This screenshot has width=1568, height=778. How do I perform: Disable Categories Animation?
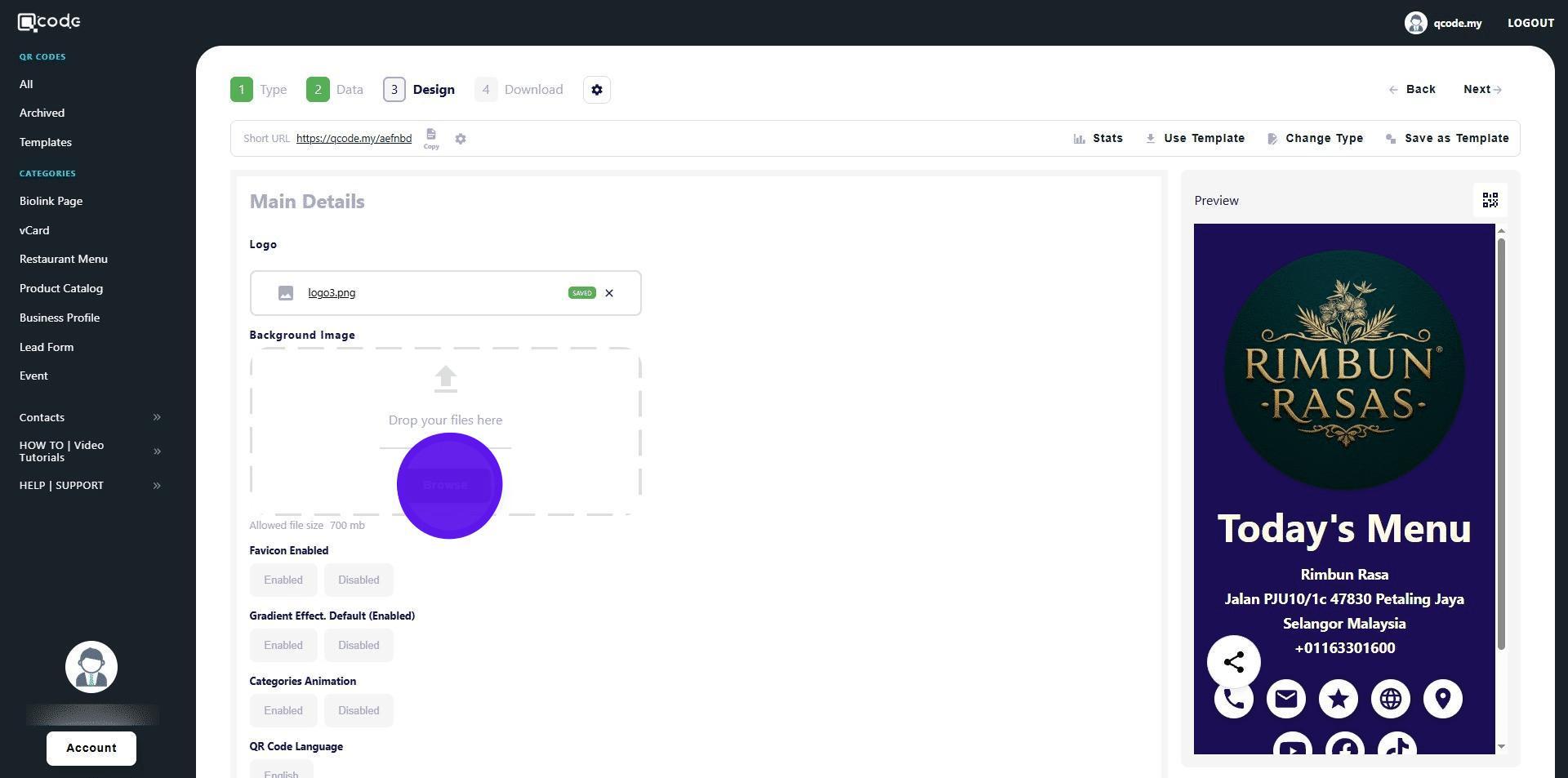(359, 710)
